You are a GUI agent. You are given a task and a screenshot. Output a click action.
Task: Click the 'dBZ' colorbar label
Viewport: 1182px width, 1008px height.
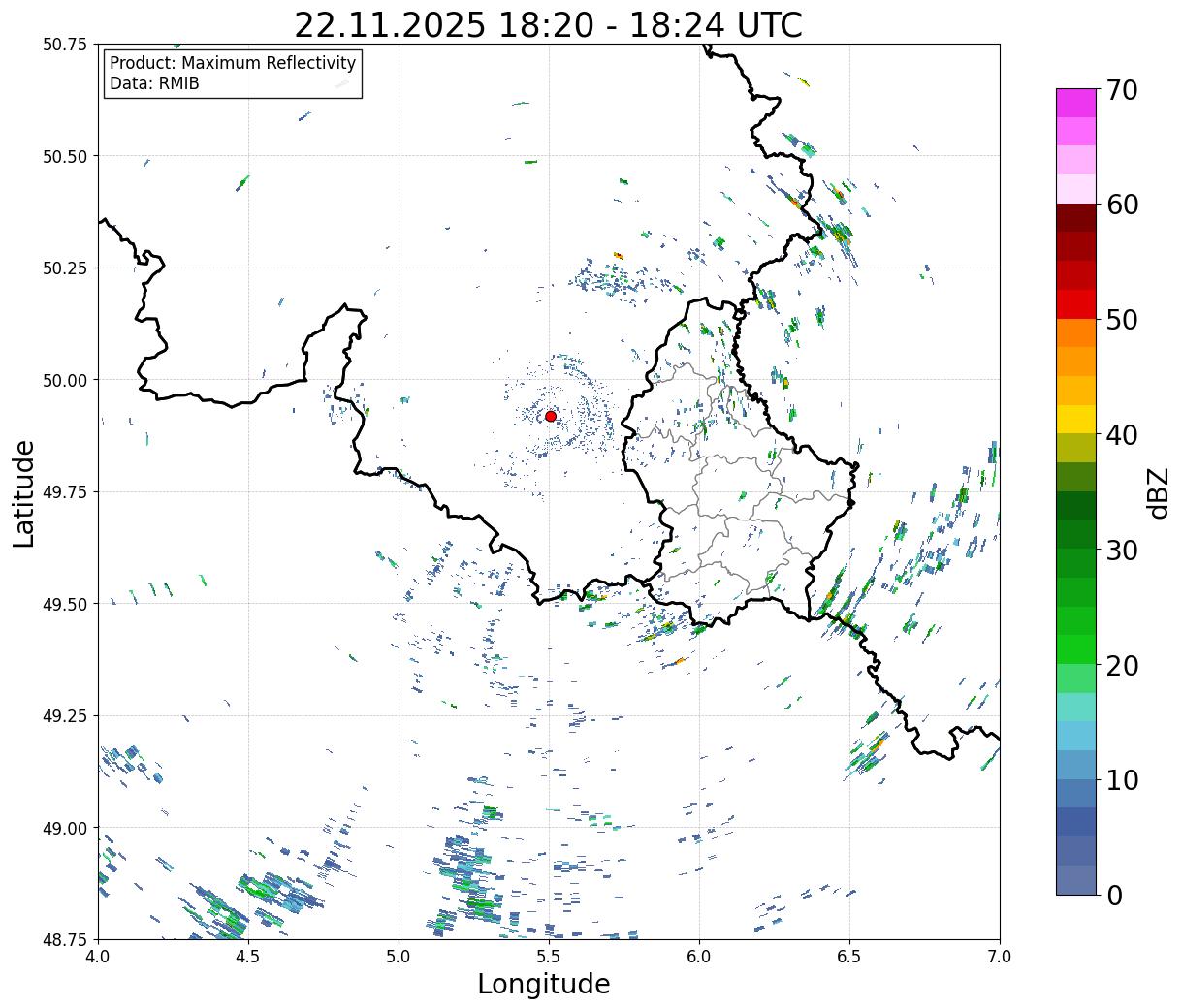click(1160, 491)
